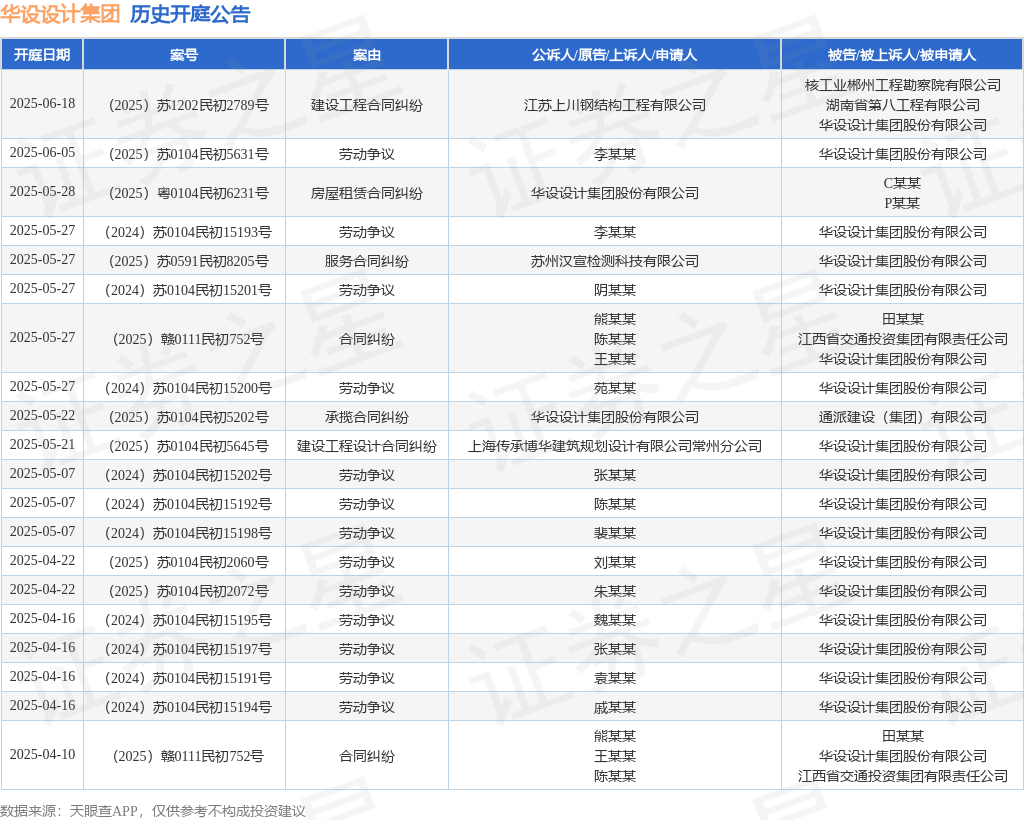Click defendant C某某
Screen dimensions: 1024x820
click(x=903, y=183)
